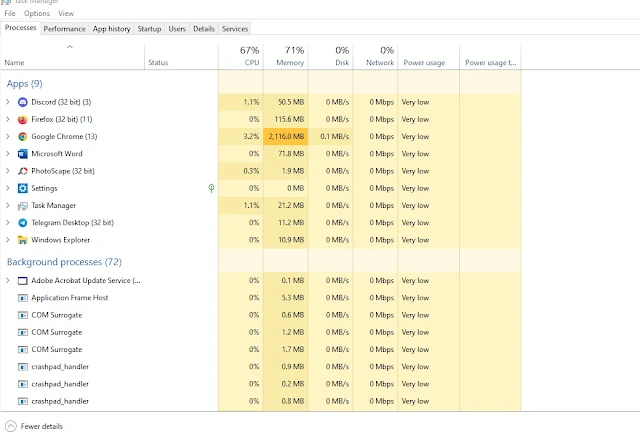Screen dimensions: 640x440
Task: Sort by the Power usage column header
Action: click(x=429, y=56)
